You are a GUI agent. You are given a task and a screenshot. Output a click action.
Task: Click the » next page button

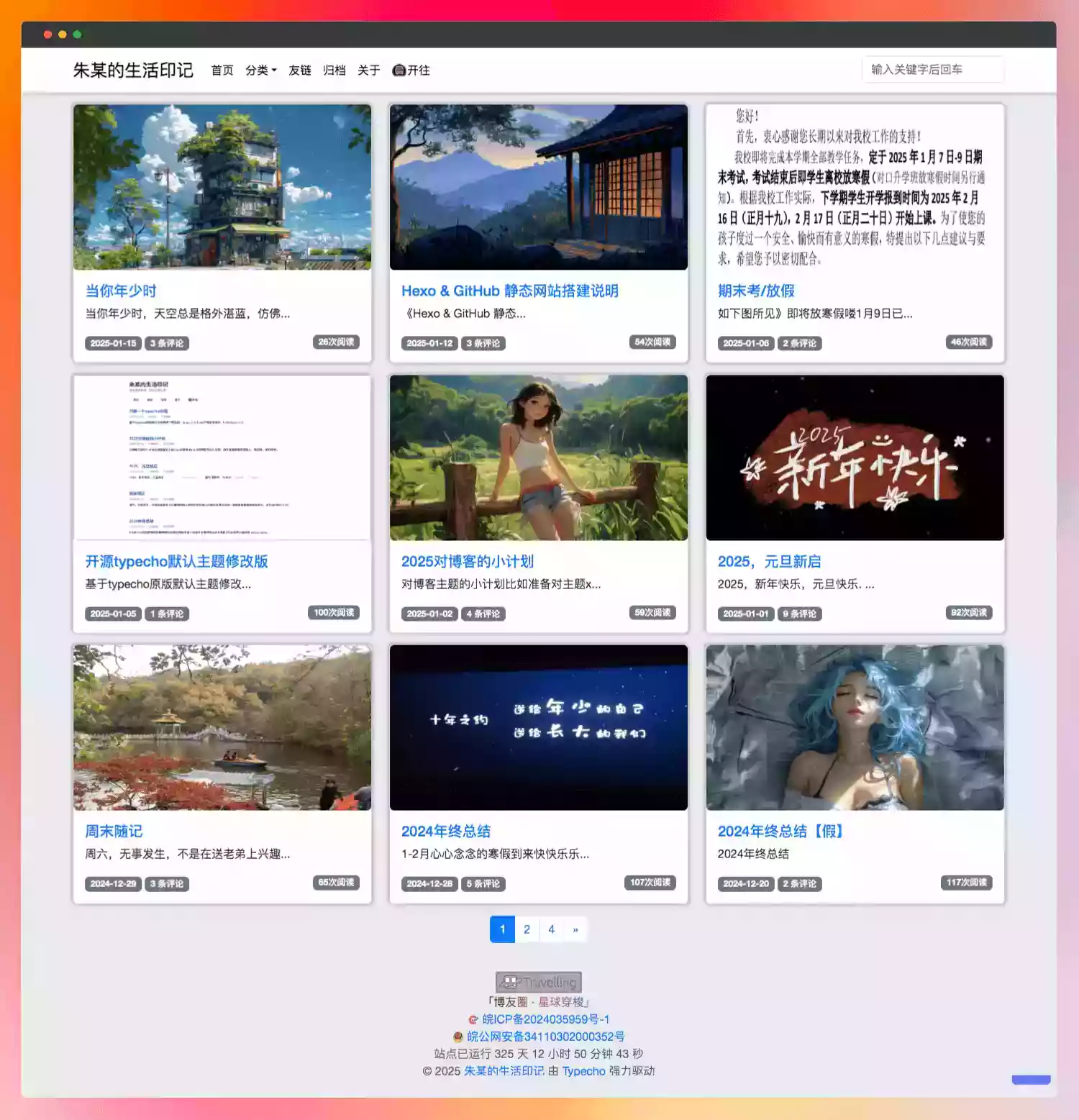click(x=575, y=929)
